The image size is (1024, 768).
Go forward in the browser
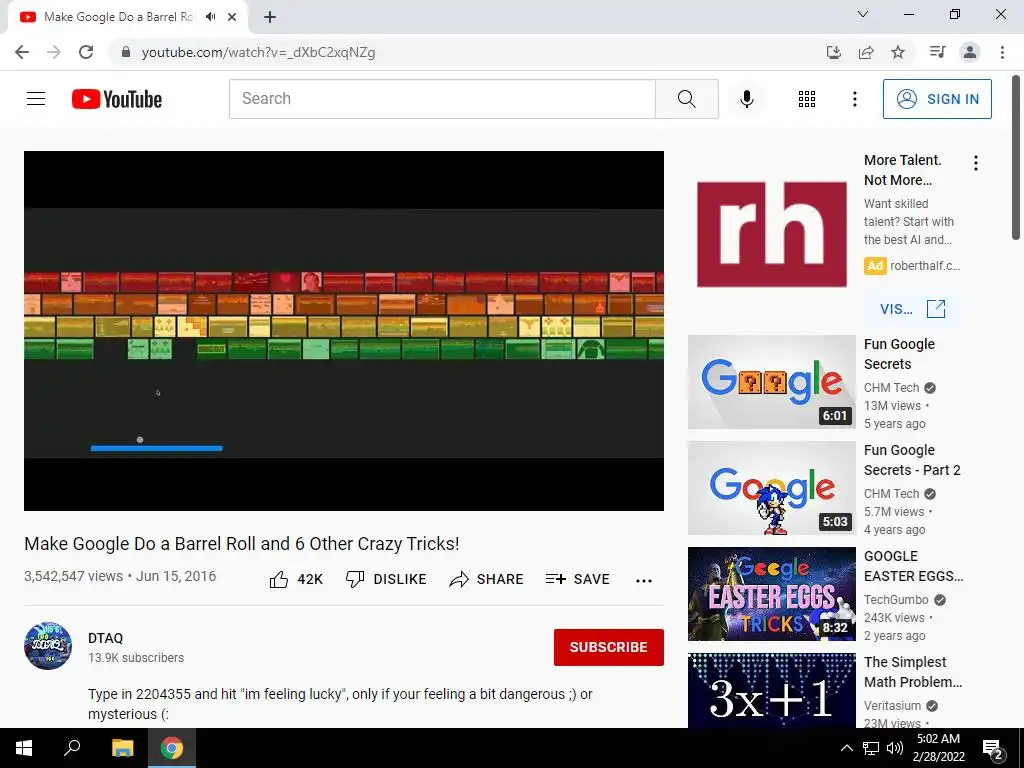click(x=54, y=52)
